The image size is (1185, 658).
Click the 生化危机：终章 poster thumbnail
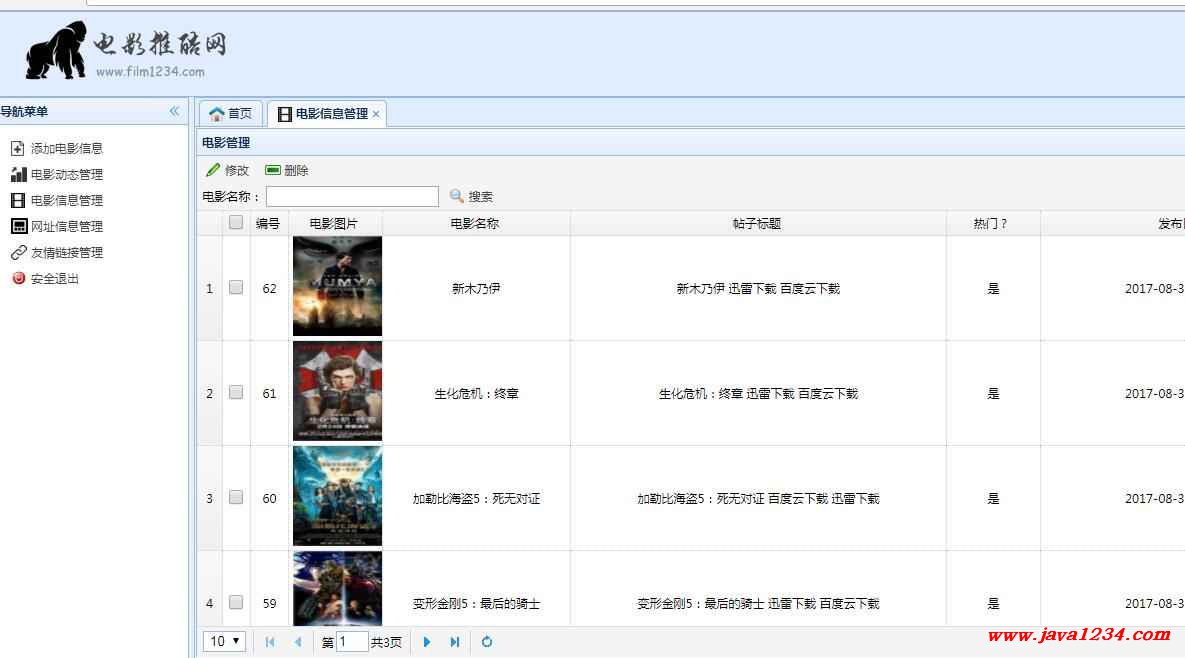[337, 391]
